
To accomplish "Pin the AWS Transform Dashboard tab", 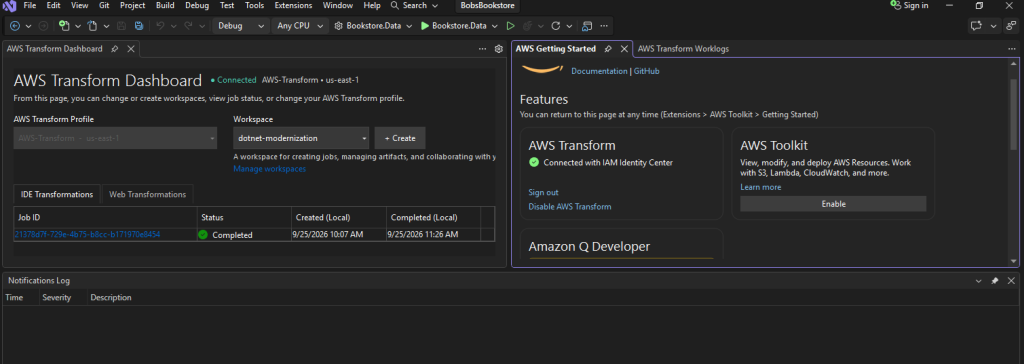I will (x=115, y=49).
